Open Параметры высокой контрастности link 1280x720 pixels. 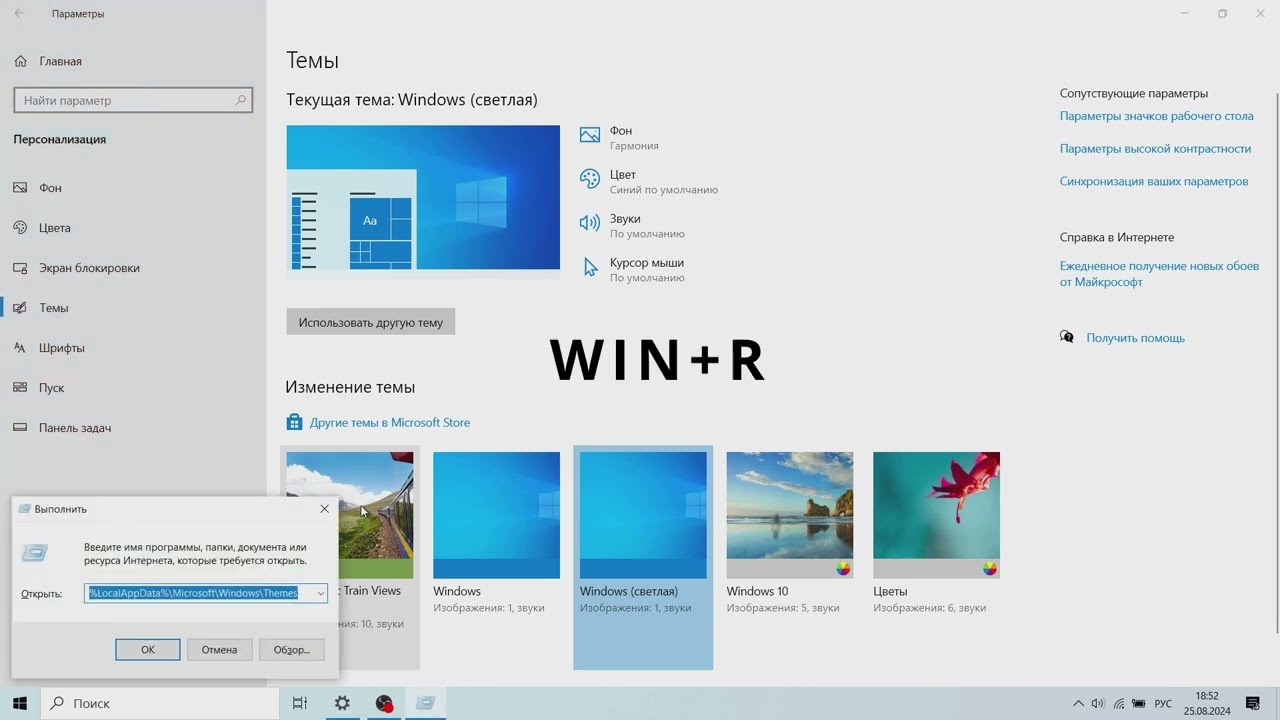coord(1155,149)
